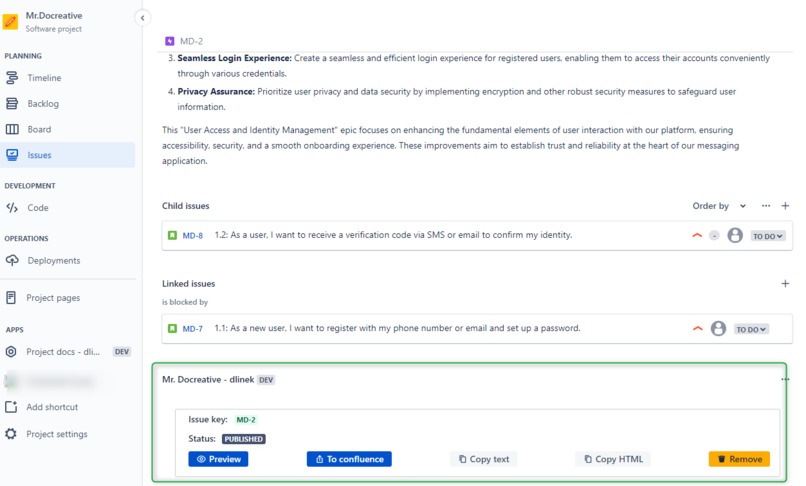Click the Copy HTML button

[x=613, y=459]
